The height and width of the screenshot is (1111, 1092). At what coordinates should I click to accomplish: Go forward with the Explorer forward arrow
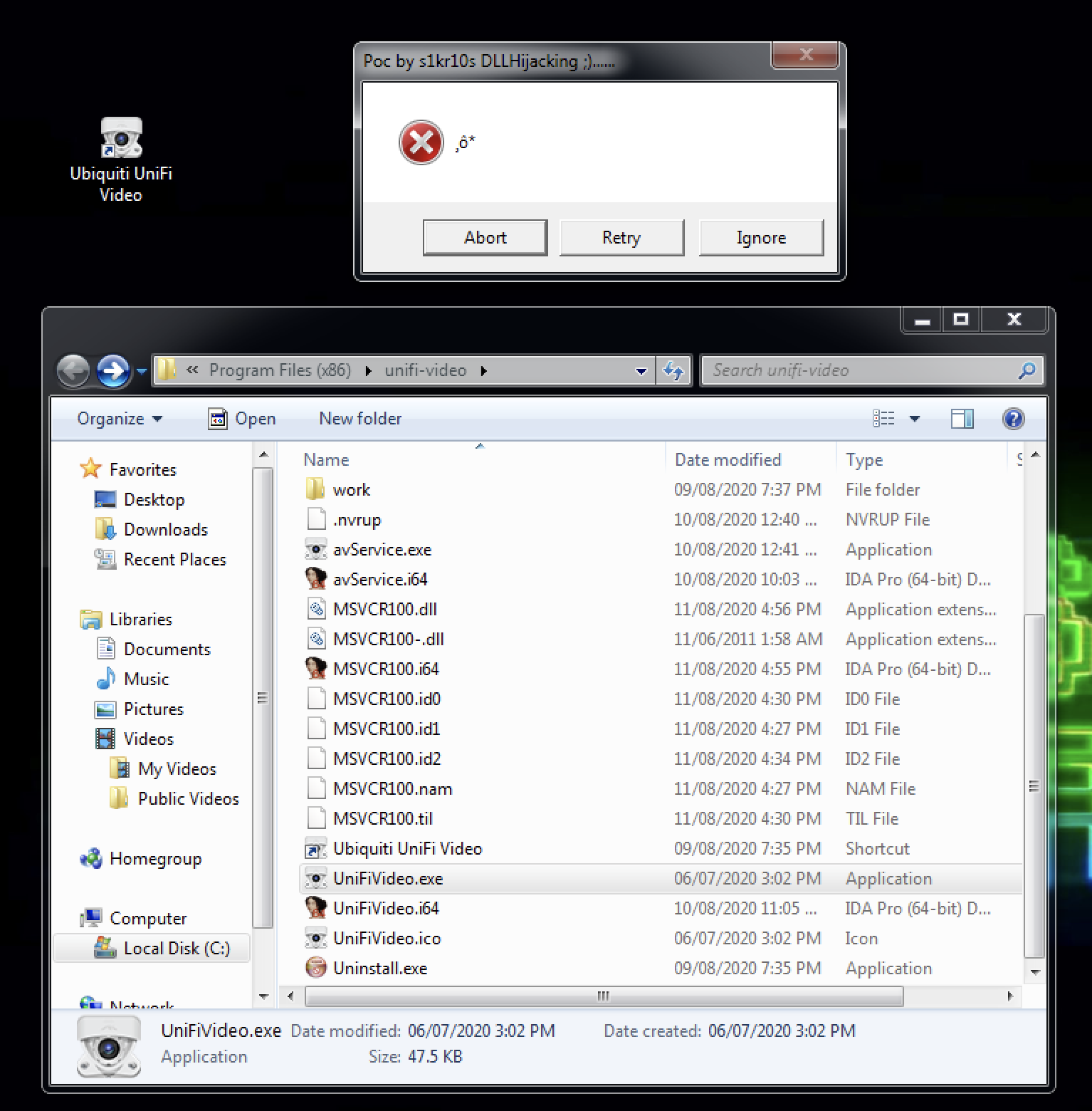114,371
